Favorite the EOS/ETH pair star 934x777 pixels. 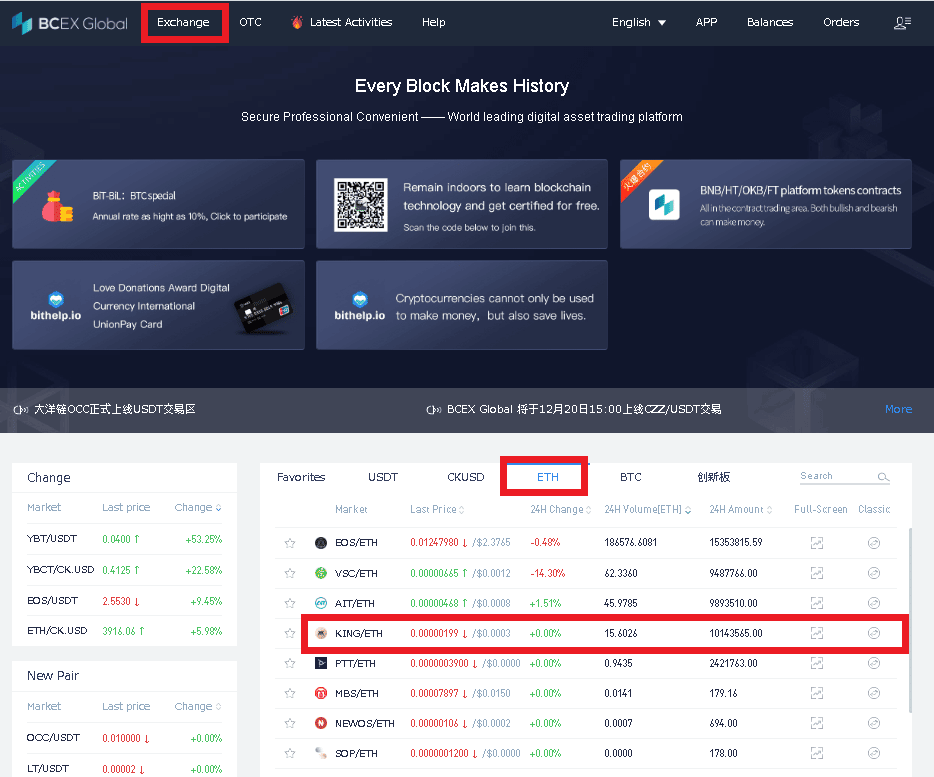point(290,543)
